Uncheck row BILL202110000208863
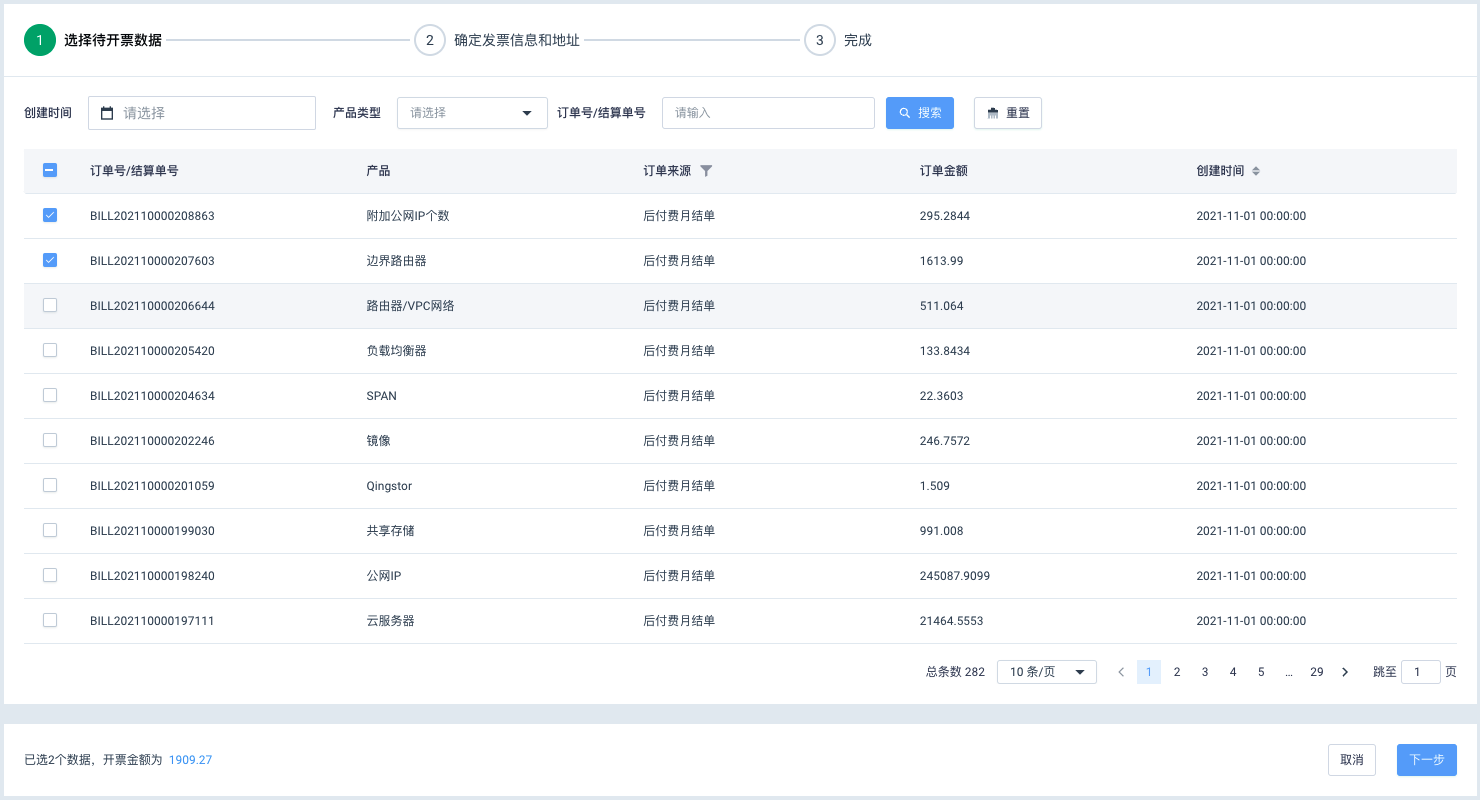The width and height of the screenshot is (1480, 800). [x=50, y=215]
